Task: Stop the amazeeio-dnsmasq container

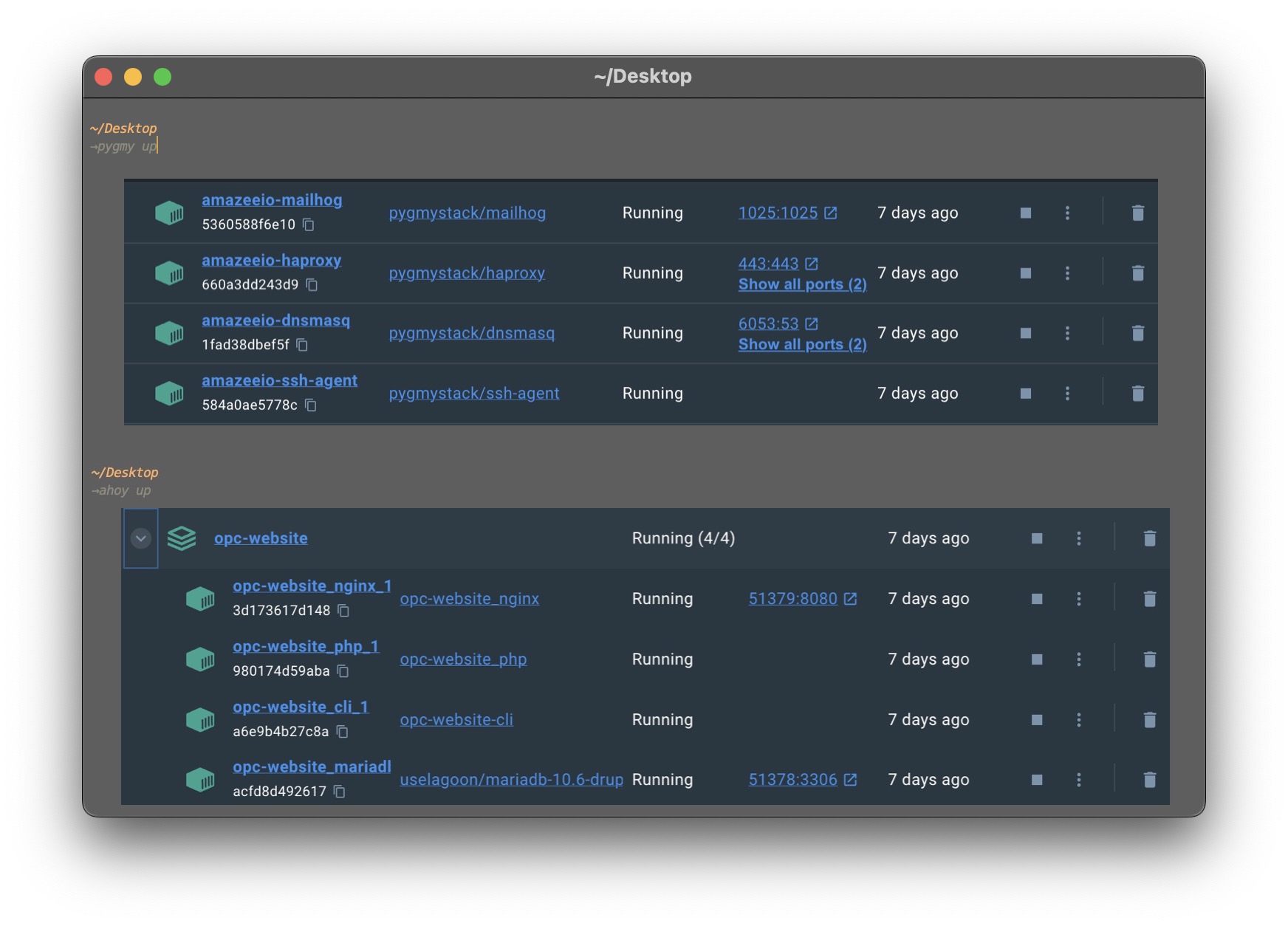Action: [1025, 333]
